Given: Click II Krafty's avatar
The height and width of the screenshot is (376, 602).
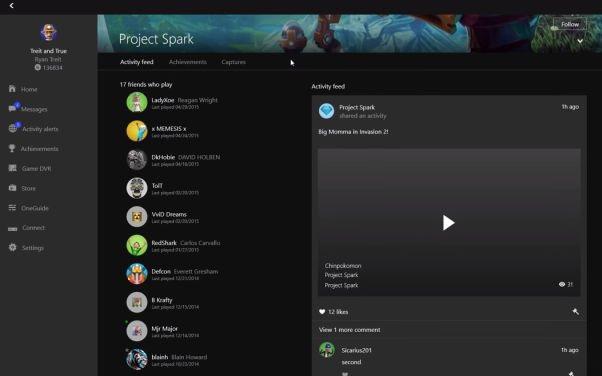Looking at the screenshot, I should [137, 302].
